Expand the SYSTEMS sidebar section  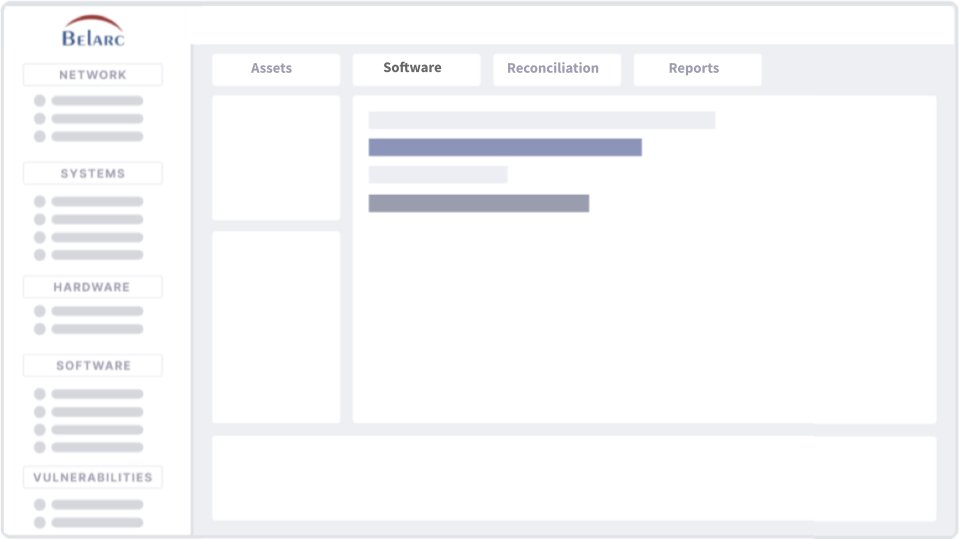click(93, 174)
